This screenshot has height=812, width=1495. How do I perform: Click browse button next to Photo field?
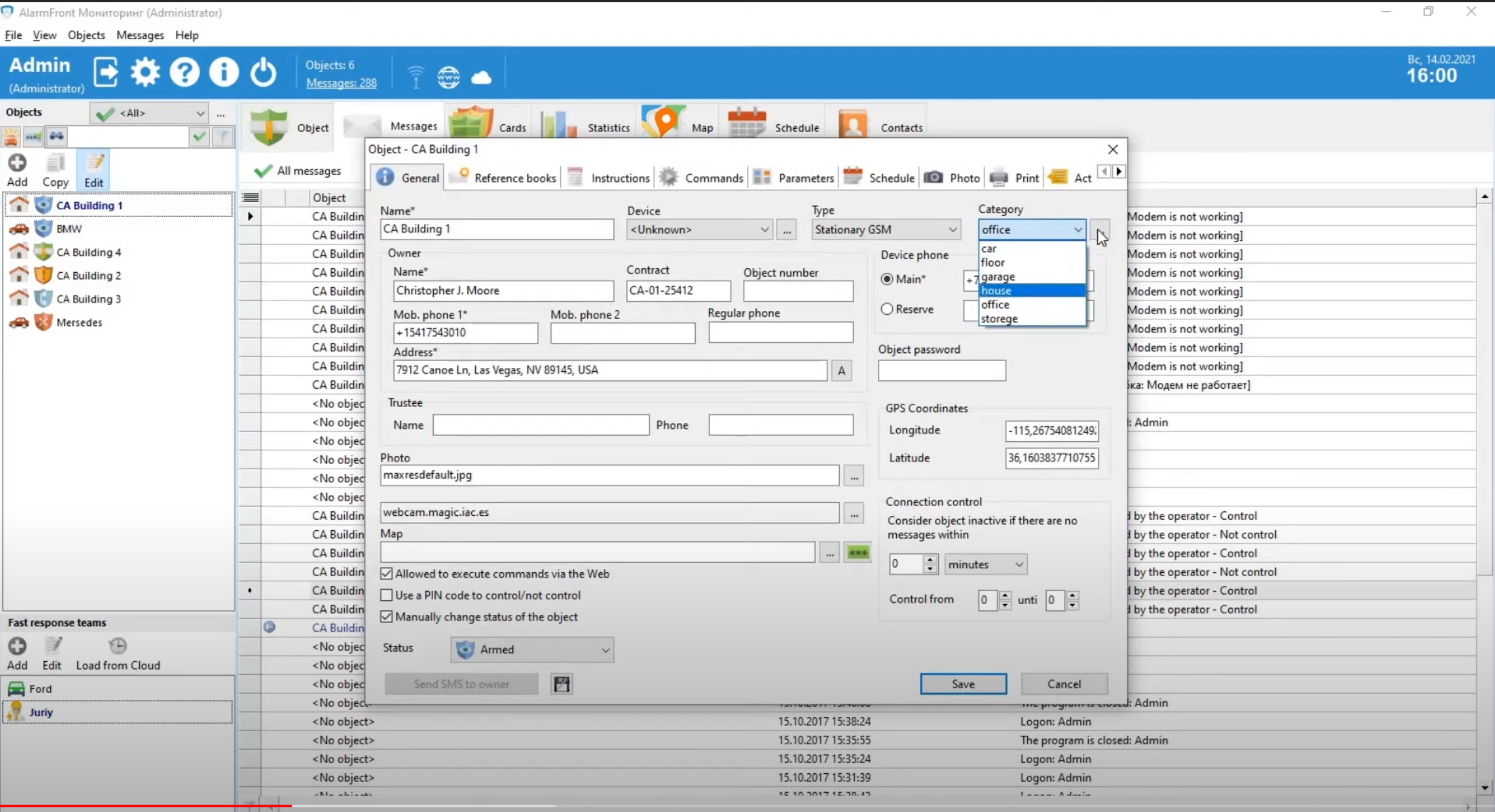(x=853, y=476)
